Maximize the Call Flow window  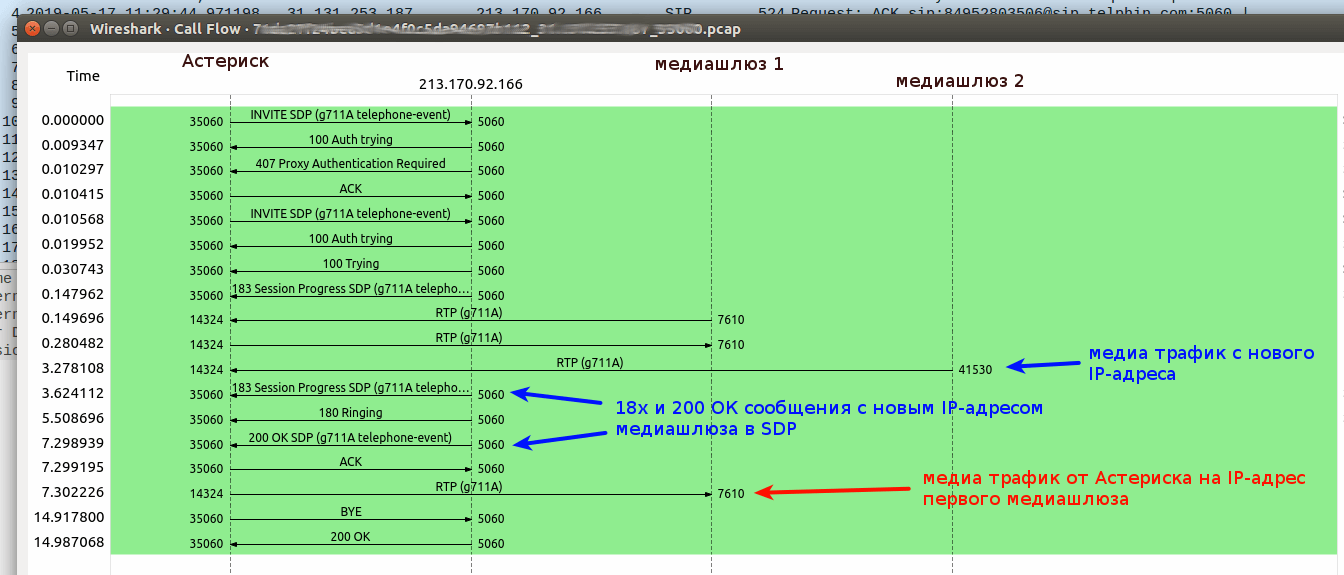(70, 29)
